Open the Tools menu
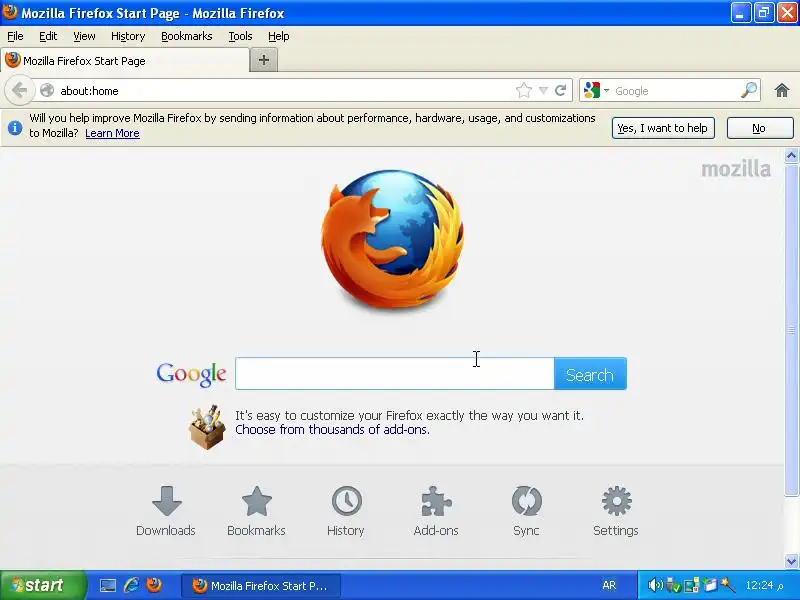The height and width of the screenshot is (600, 800). pos(240,36)
